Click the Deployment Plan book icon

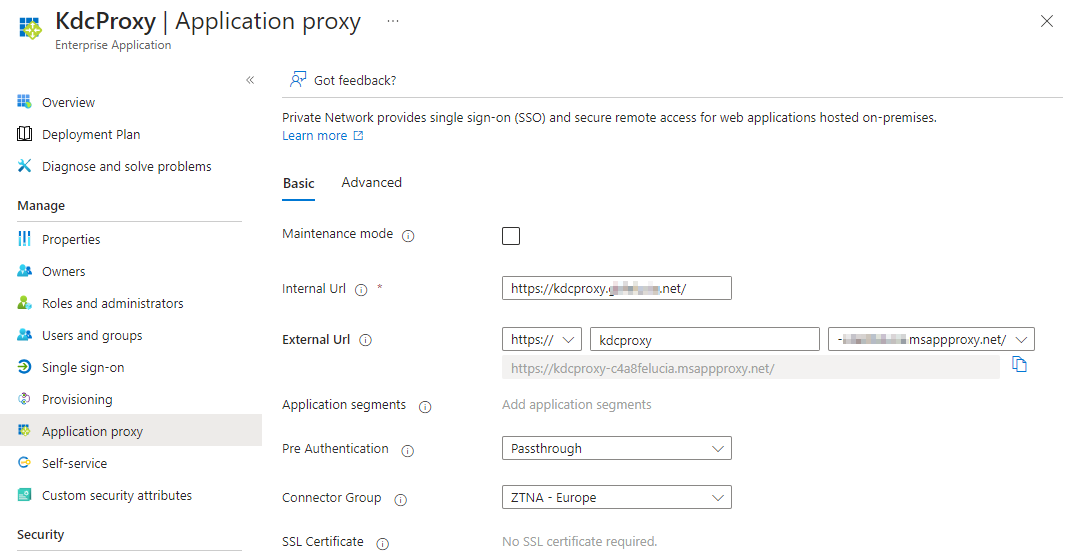[x=25, y=134]
